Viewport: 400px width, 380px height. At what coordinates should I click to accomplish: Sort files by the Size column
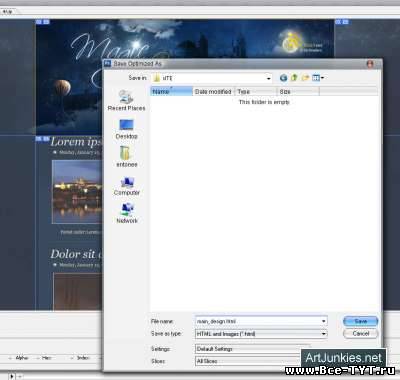click(298, 91)
